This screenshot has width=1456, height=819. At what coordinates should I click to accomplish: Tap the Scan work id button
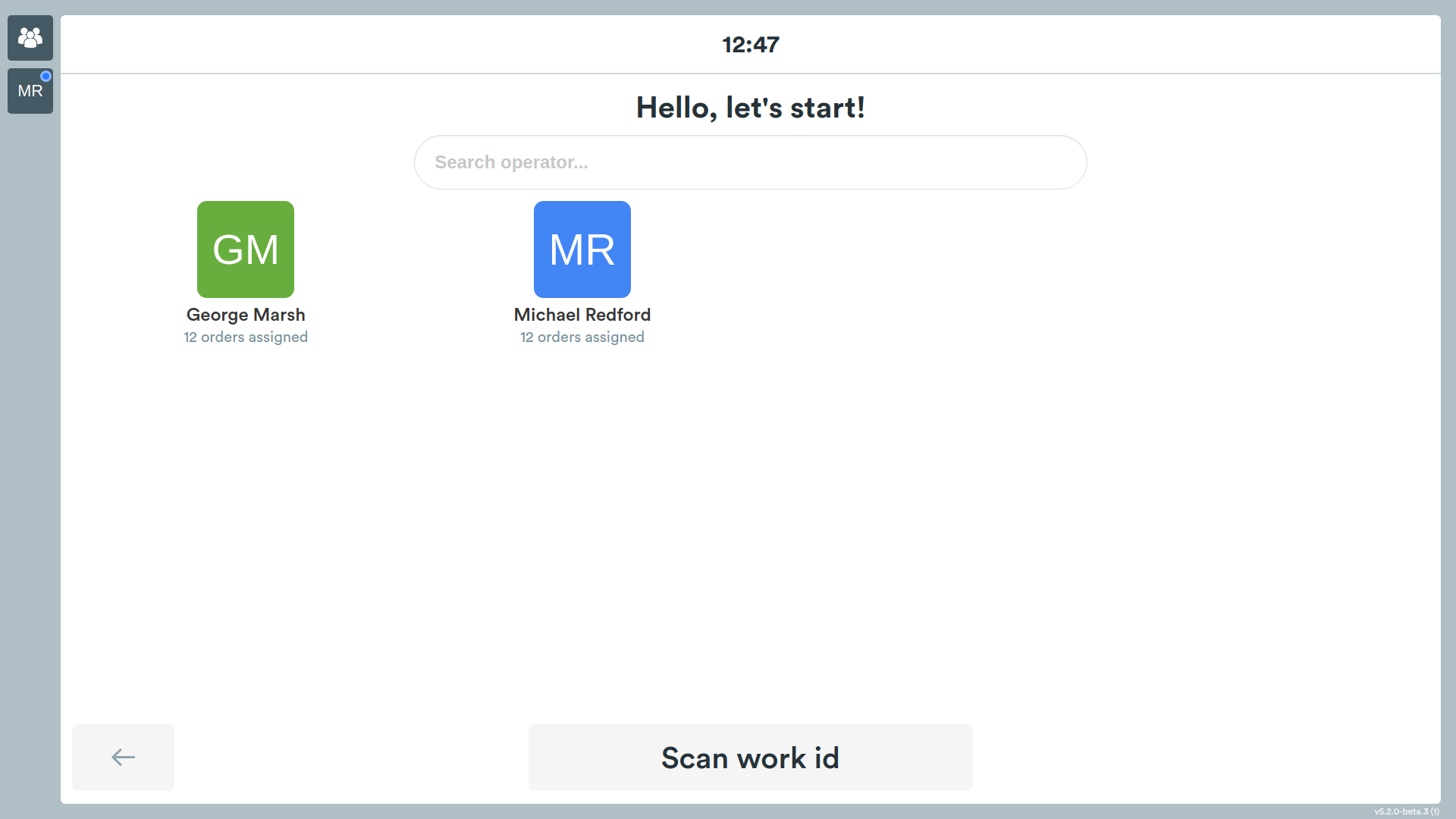tap(751, 758)
